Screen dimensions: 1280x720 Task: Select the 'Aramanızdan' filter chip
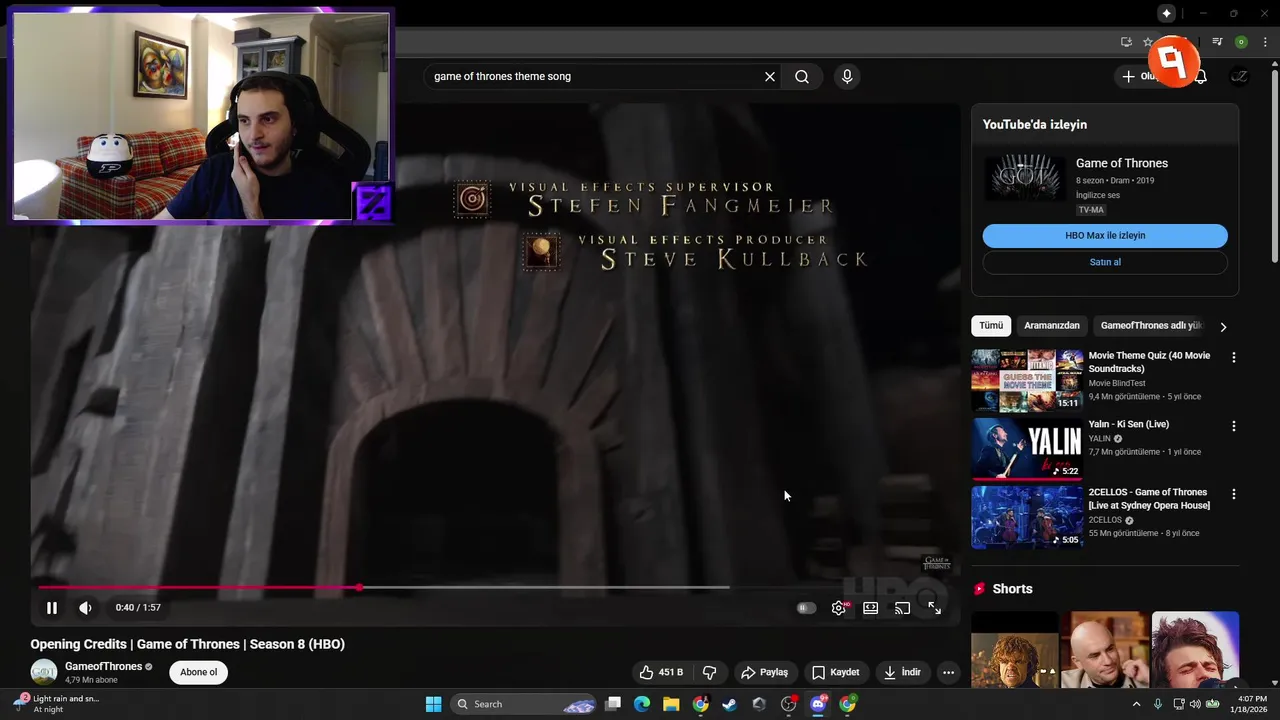1052,326
